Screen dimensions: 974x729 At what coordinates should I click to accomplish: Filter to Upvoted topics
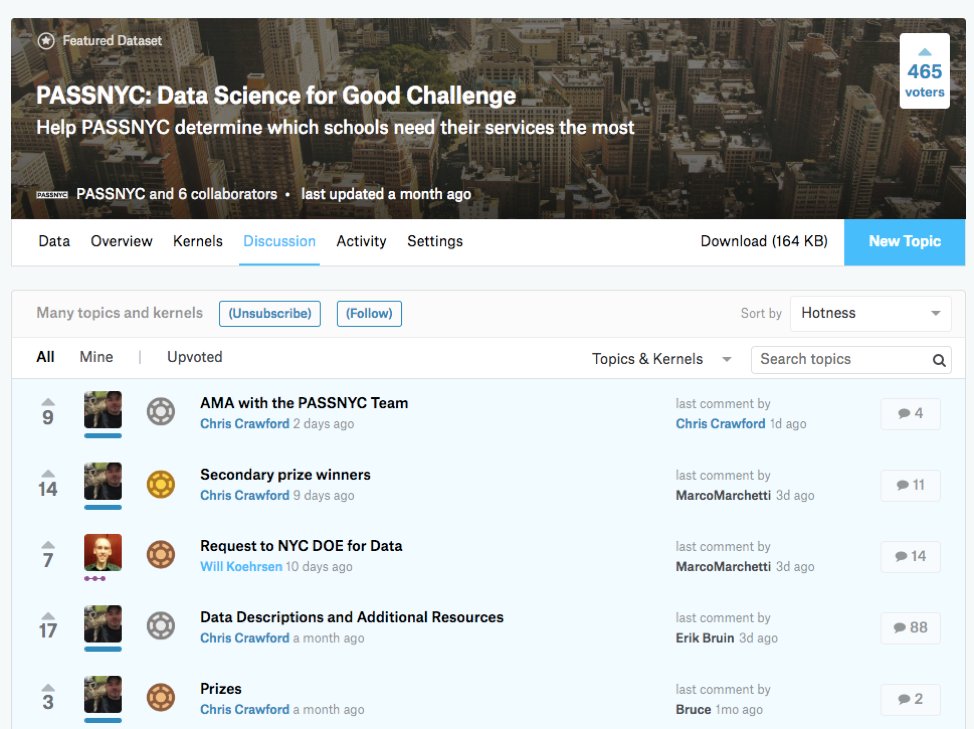point(194,357)
